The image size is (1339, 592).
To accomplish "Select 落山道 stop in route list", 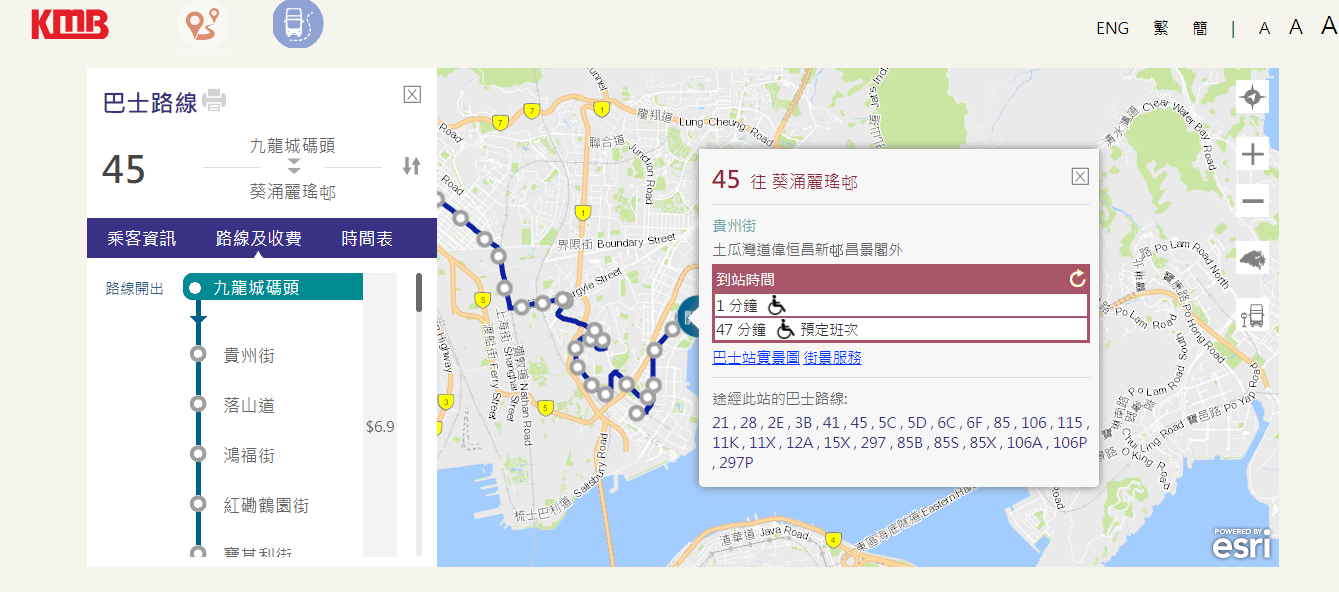I will (x=249, y=405).
